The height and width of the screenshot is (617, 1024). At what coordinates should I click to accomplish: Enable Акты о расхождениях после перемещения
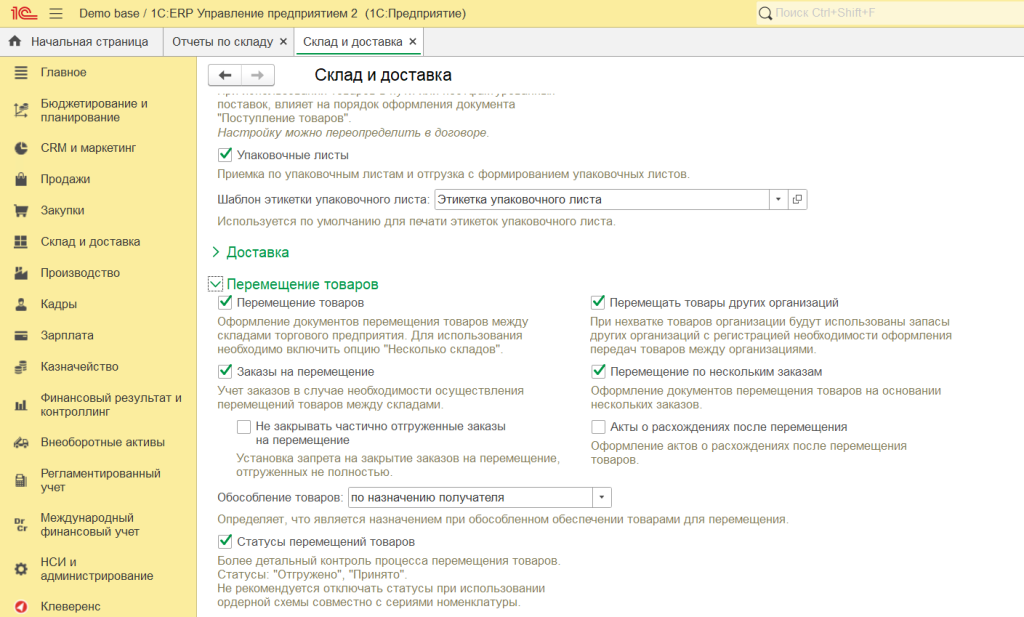pyautogui.click(x=598, y=427)
